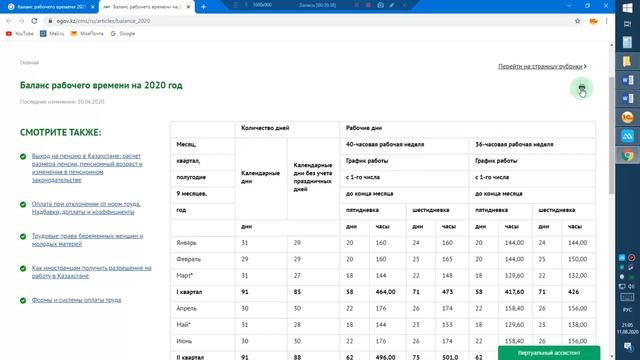Open the Mail.ru bookmark
This screenshot has width=640, height=360.
coord(52,33)
